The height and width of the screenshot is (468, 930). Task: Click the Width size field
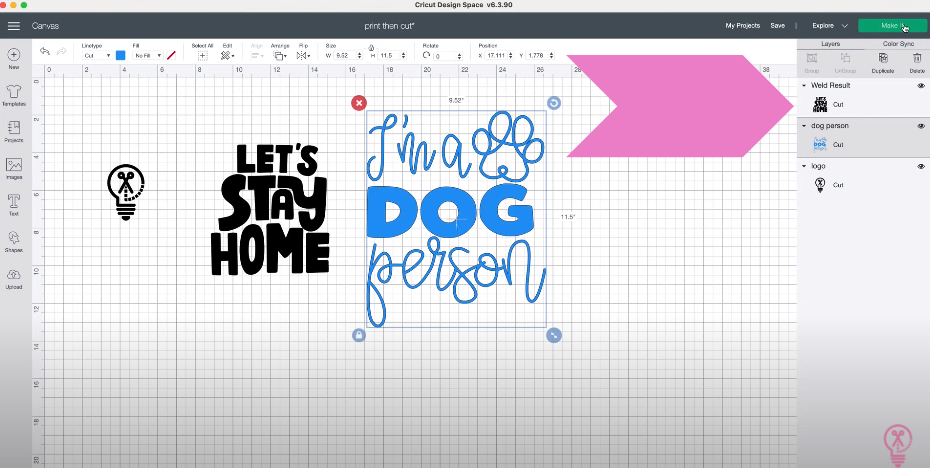[345, 55]
